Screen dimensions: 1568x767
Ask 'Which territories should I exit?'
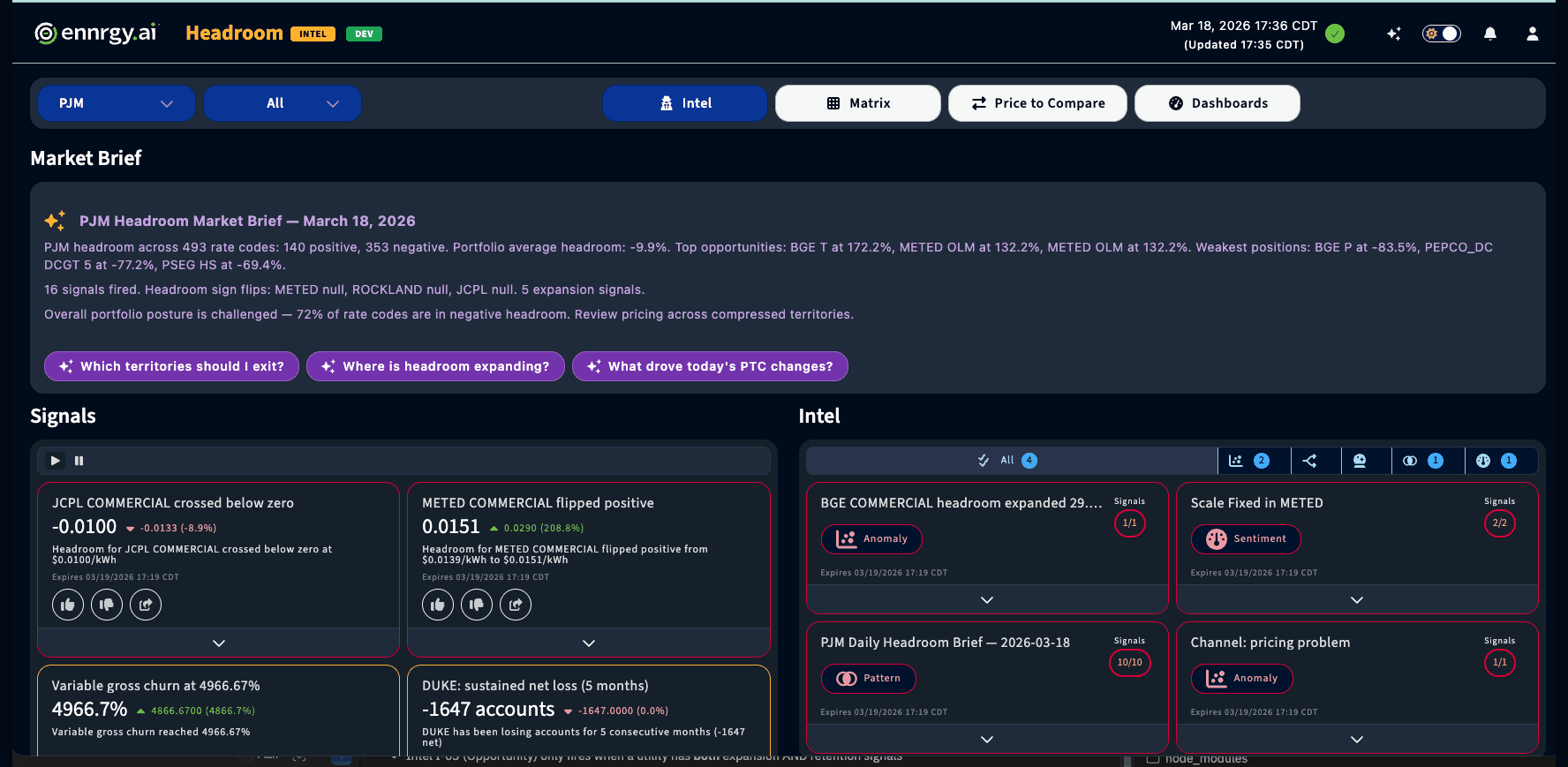pos(171,366)
